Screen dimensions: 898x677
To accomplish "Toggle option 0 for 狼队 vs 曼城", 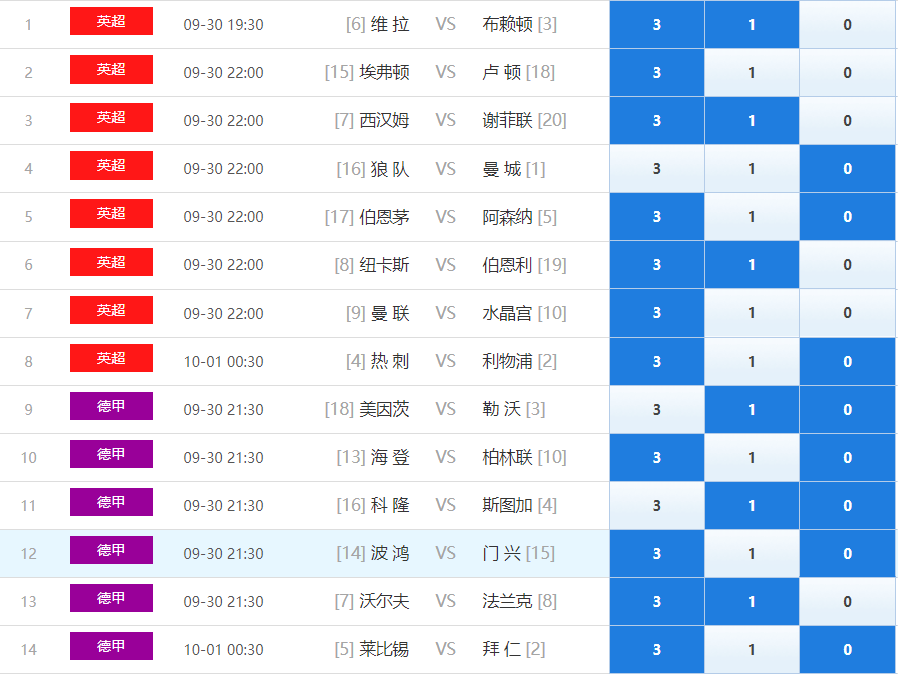I will tap(847, 168).
